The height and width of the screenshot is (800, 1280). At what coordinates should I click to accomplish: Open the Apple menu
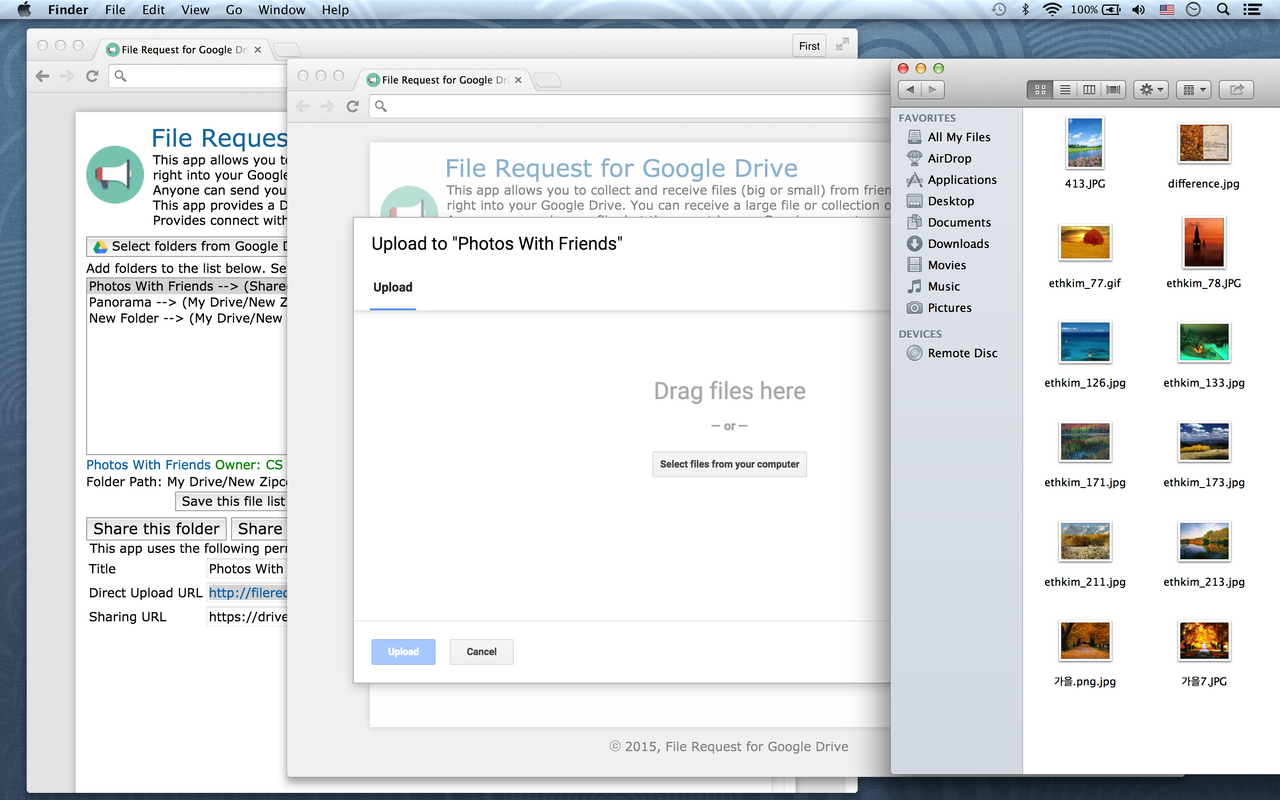(x=24, y=10)
